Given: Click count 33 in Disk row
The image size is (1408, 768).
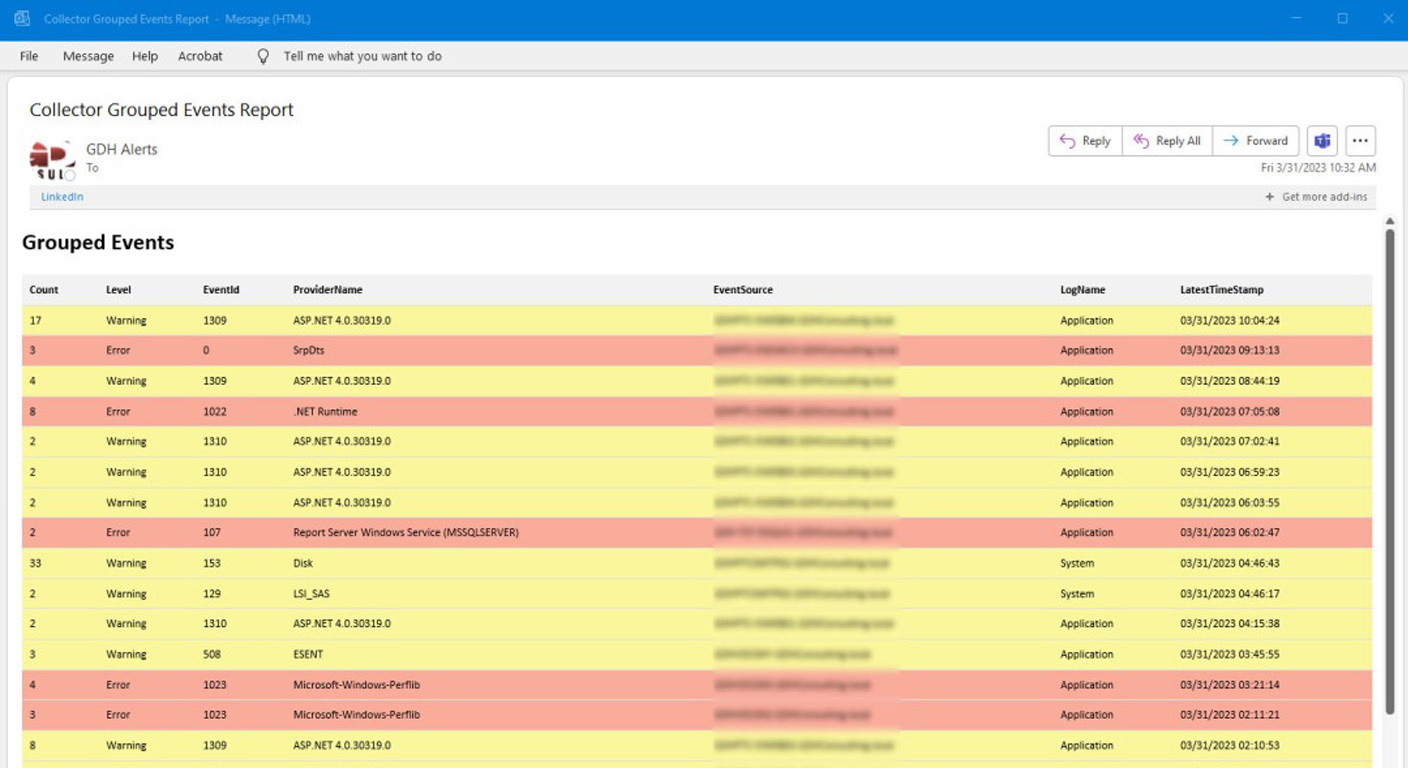Looking at the screenshot, I should (36, 563).
